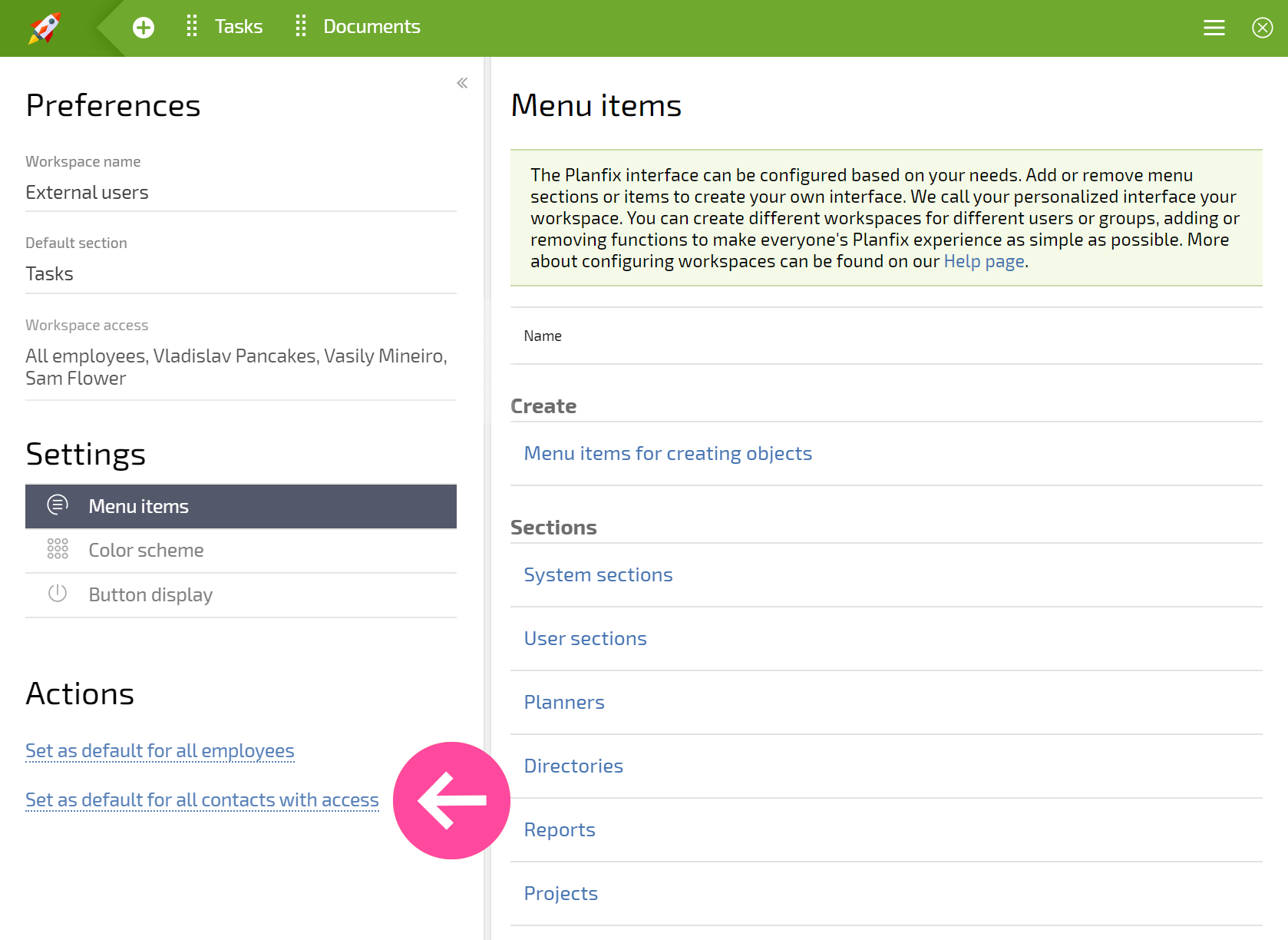1288x940 pixels.
Task: Open Planners link
Action: click(564, 702)
